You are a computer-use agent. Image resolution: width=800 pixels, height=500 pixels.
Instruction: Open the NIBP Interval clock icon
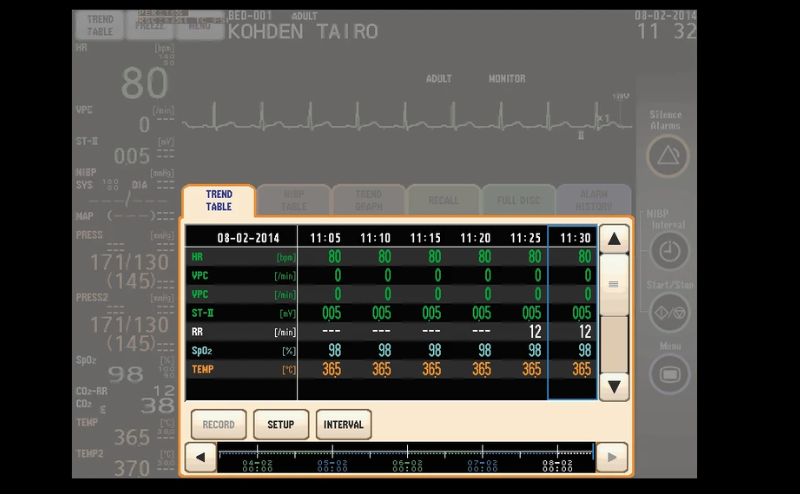pos(668,252)
